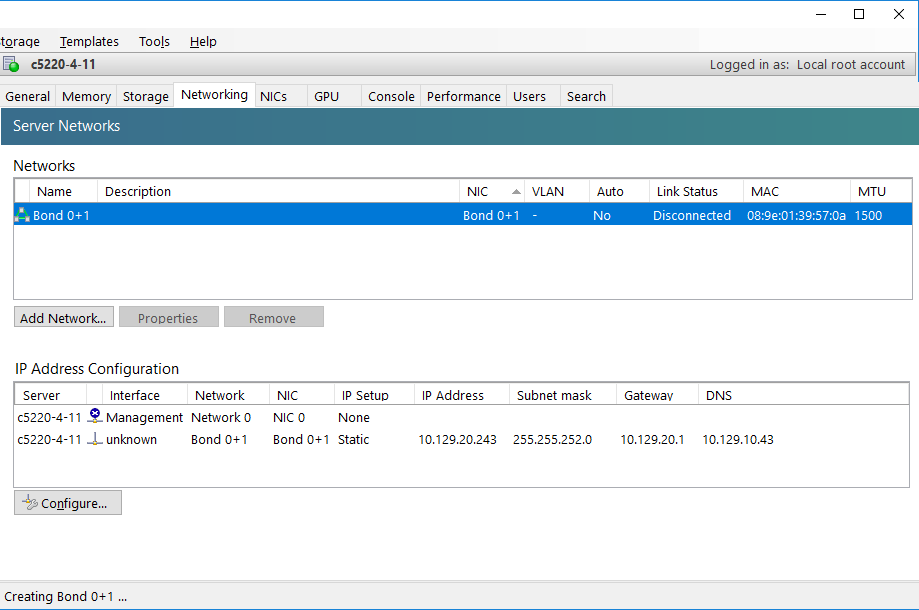The height and width of the screenshot is (610, 919).
Task: Sort networks by the NIC column arrow
Action: coord(516,191)
